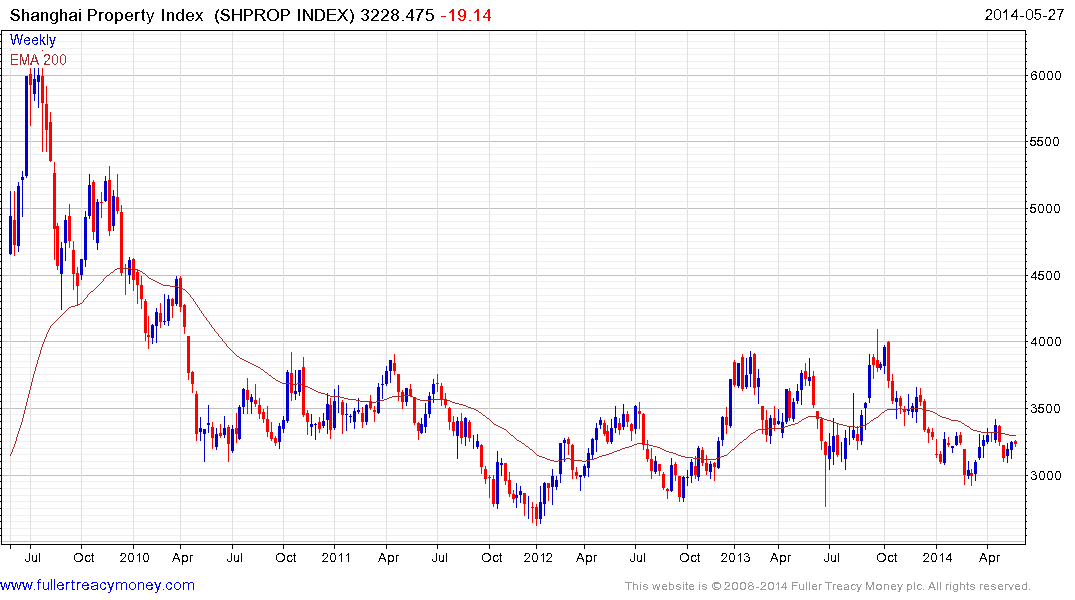Click the 4500 price axis label
The image size is (1075, 600).
[x=1046, y=276]
